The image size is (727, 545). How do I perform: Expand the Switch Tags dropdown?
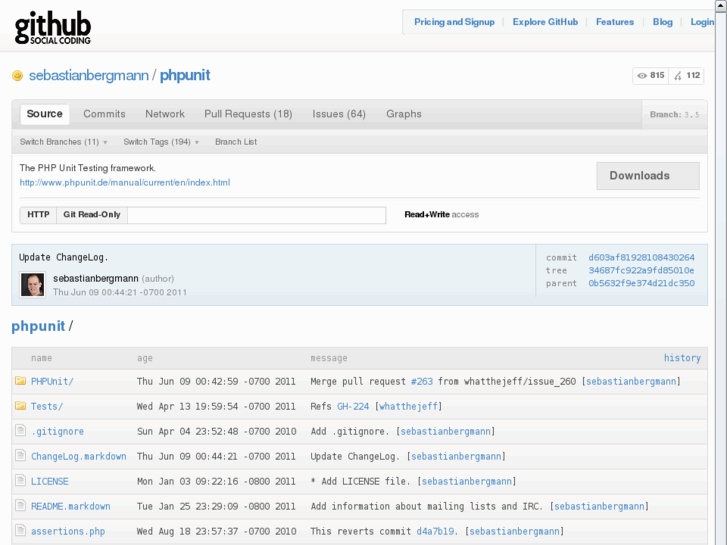[160, 142]
